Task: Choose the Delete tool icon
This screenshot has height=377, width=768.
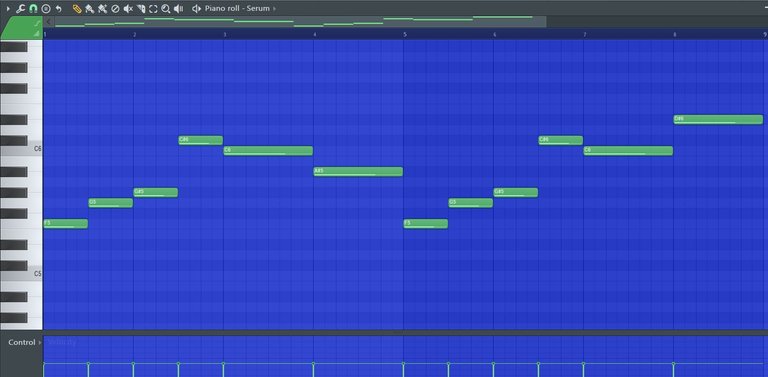Action: [115, 8]
